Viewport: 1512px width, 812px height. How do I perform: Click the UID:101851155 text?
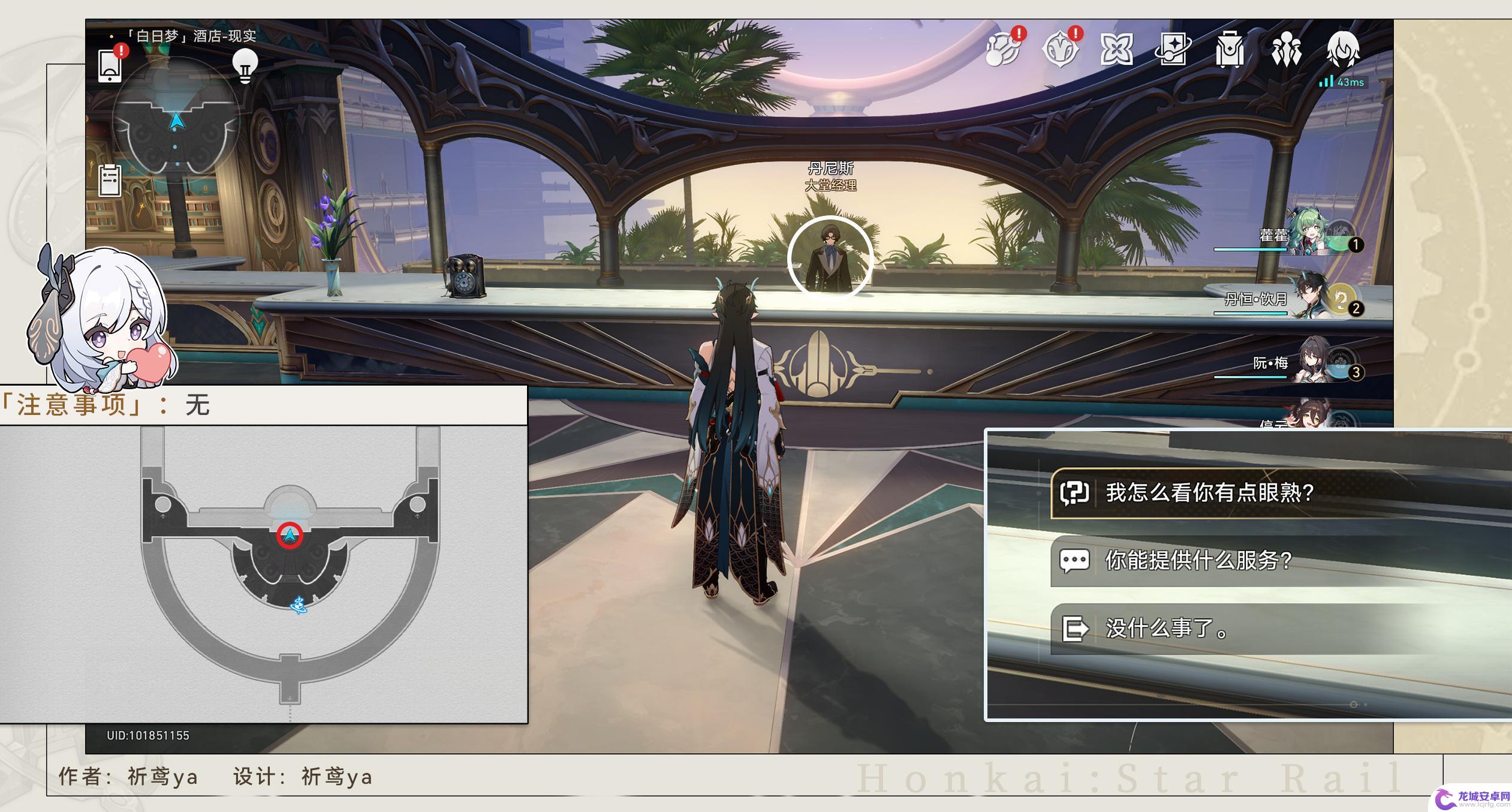[148, 735]
